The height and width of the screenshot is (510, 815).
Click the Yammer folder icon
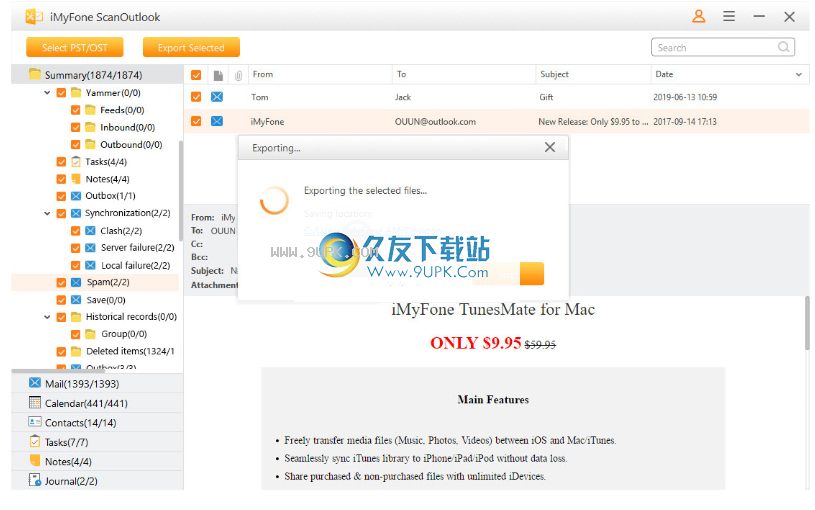coord(76,93)
